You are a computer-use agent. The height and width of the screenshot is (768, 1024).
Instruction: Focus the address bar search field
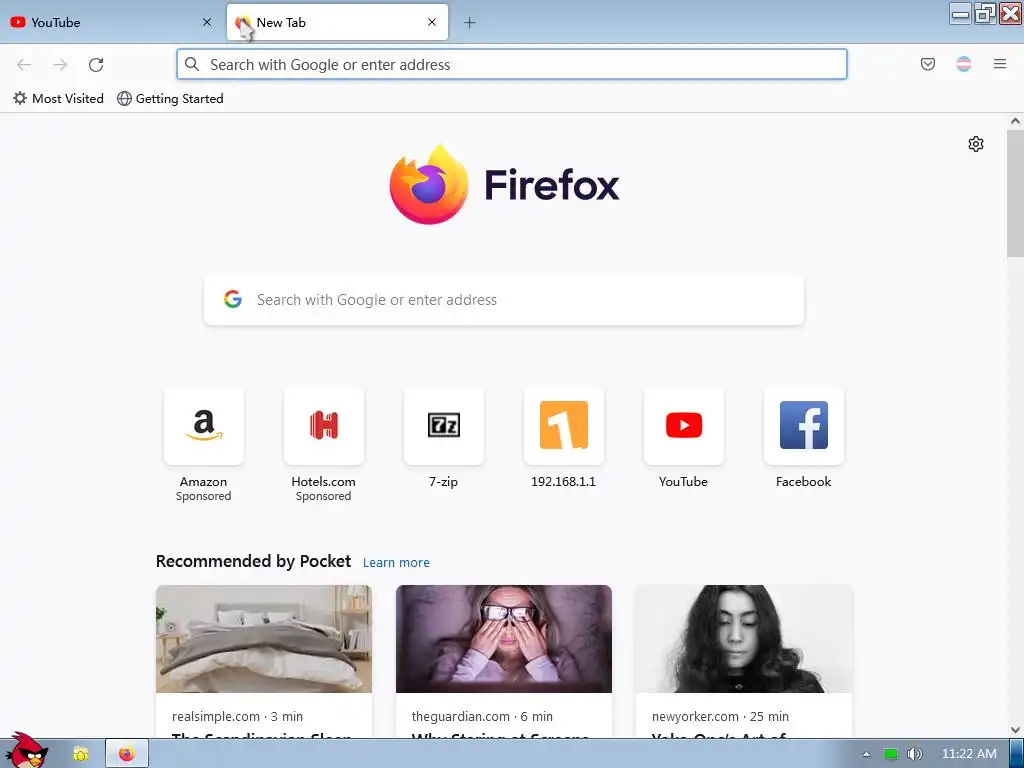pyautogui.click(x=511, y=65)
